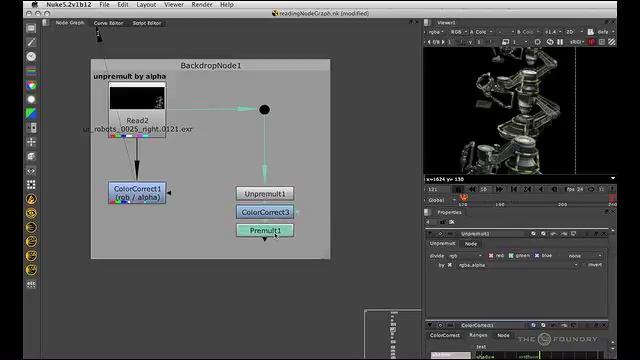The height and width of the screenshot is (360, 640).
Task: Select the Unpremult1 node
Action: [x=265, y=194]
